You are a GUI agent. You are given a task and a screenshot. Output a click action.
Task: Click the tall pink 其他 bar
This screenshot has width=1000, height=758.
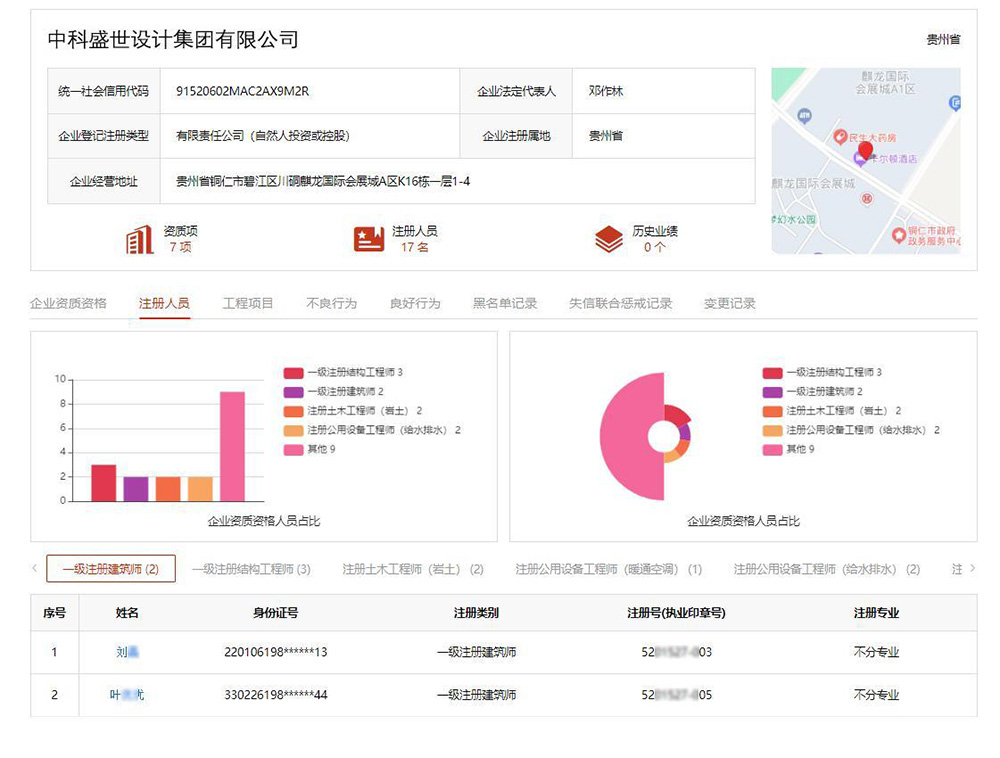pos(232,446)
